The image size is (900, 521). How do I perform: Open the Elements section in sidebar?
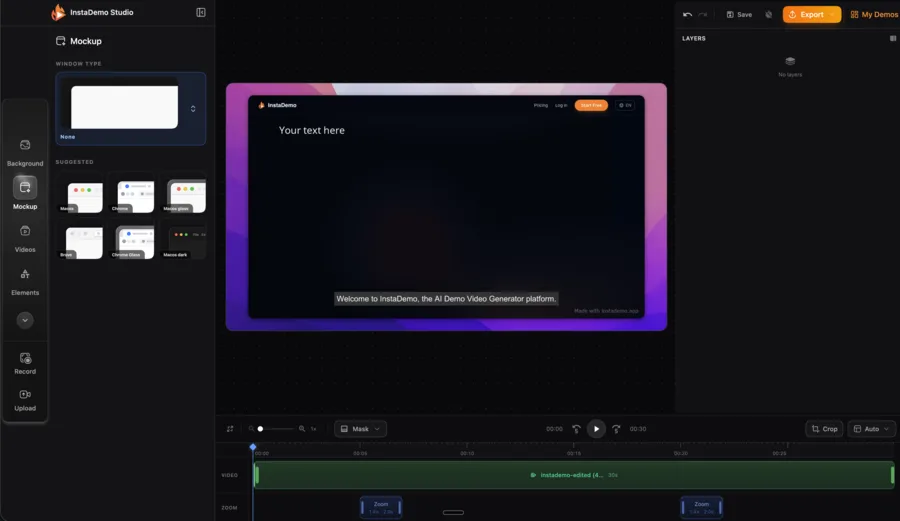(x=25, y=282)
